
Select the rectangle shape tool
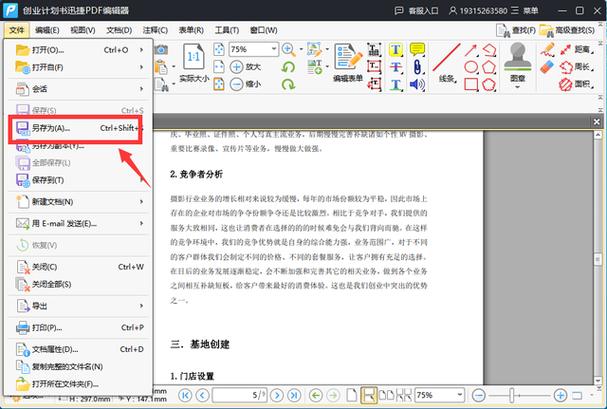[471, 84]
